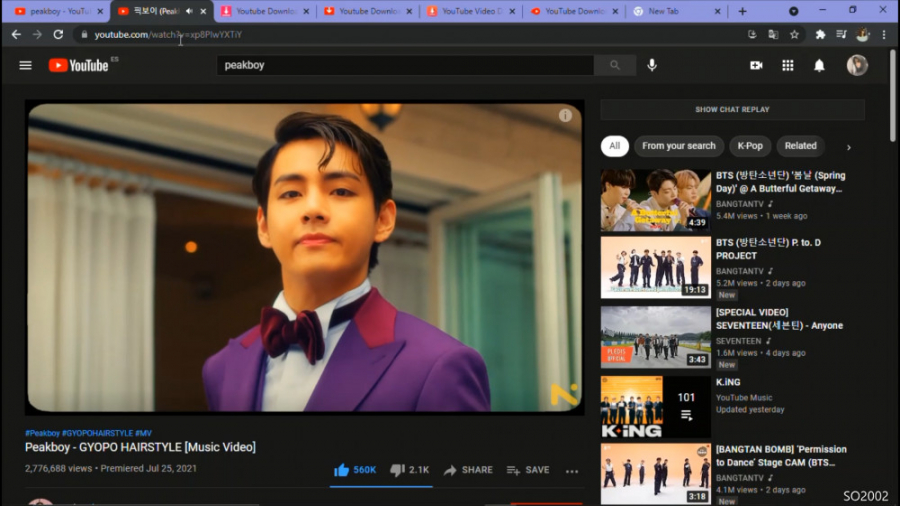
Task: Show chat replay
Action: pos(732,110)
